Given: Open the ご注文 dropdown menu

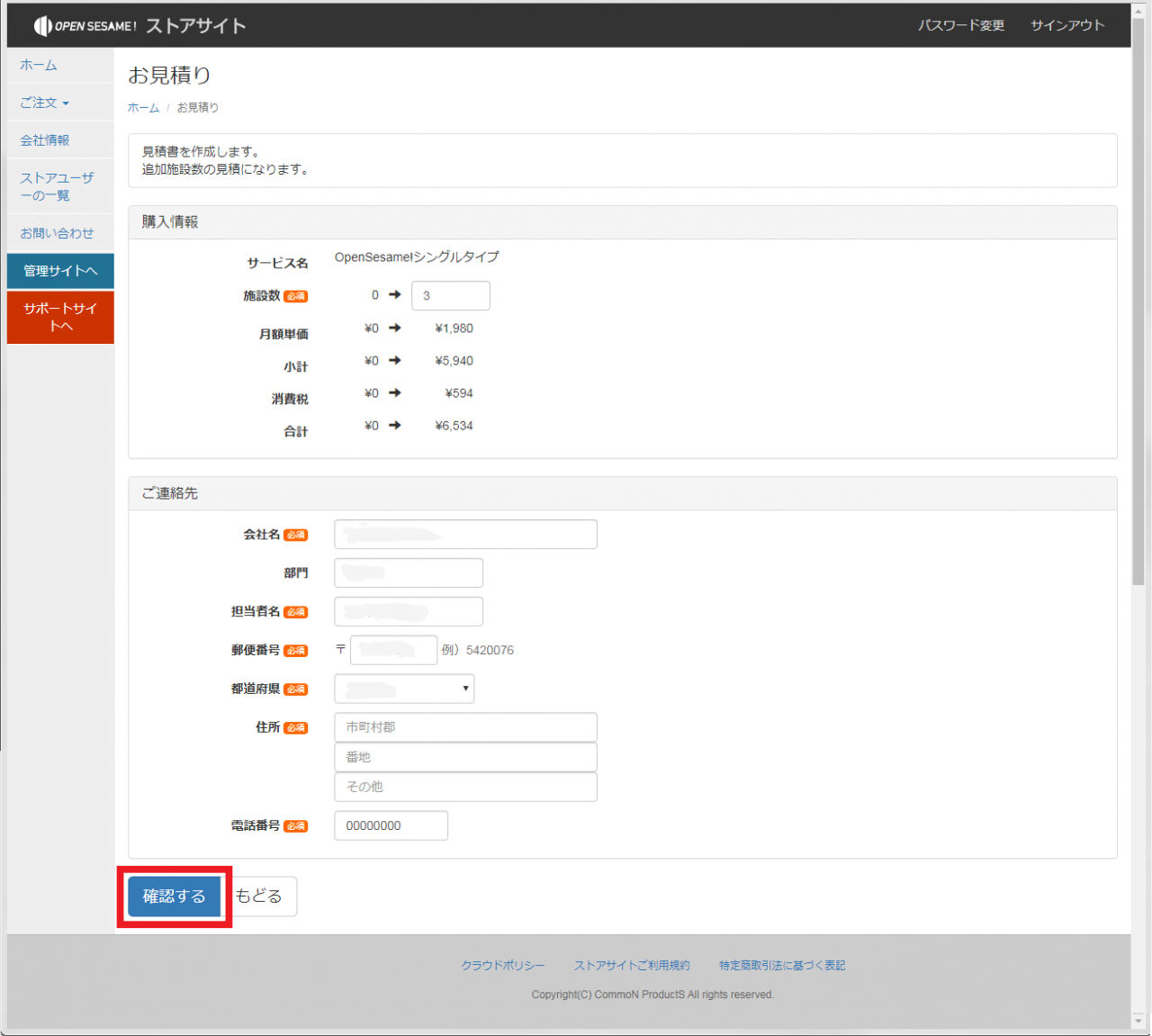Looking at the screenshot, I should 44,103.
